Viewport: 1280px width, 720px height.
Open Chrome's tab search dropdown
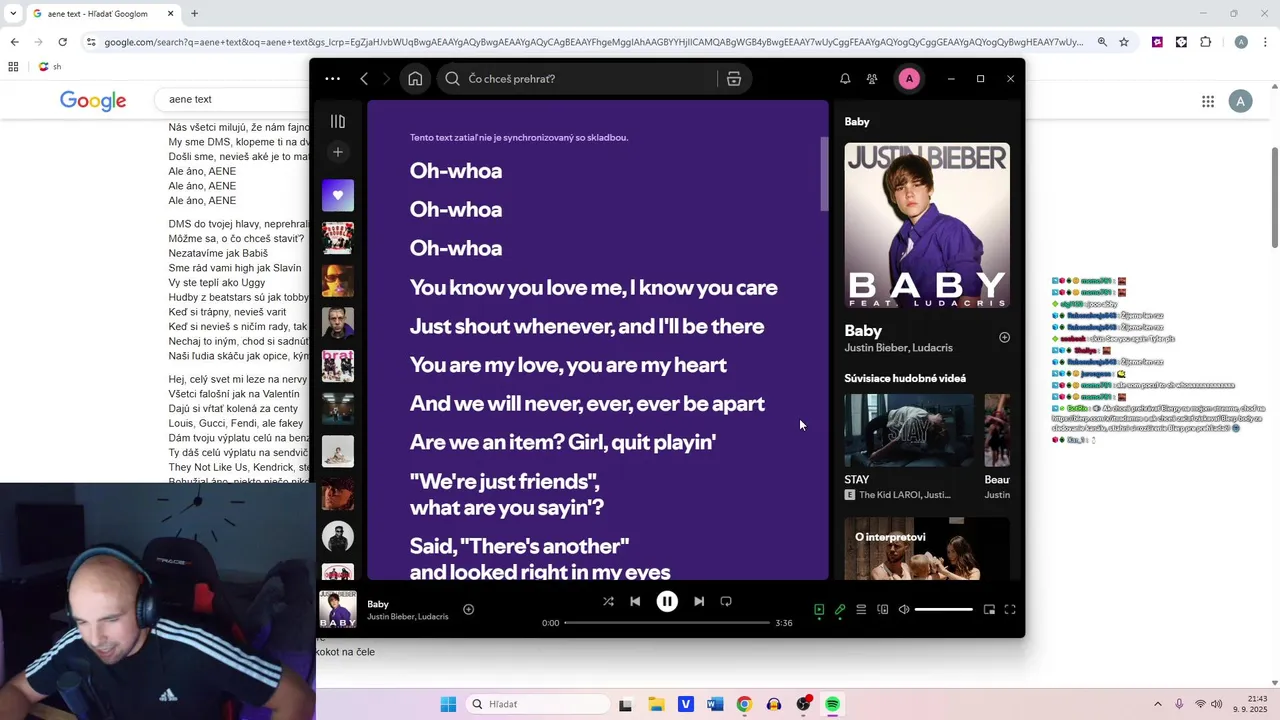[13, 14]
